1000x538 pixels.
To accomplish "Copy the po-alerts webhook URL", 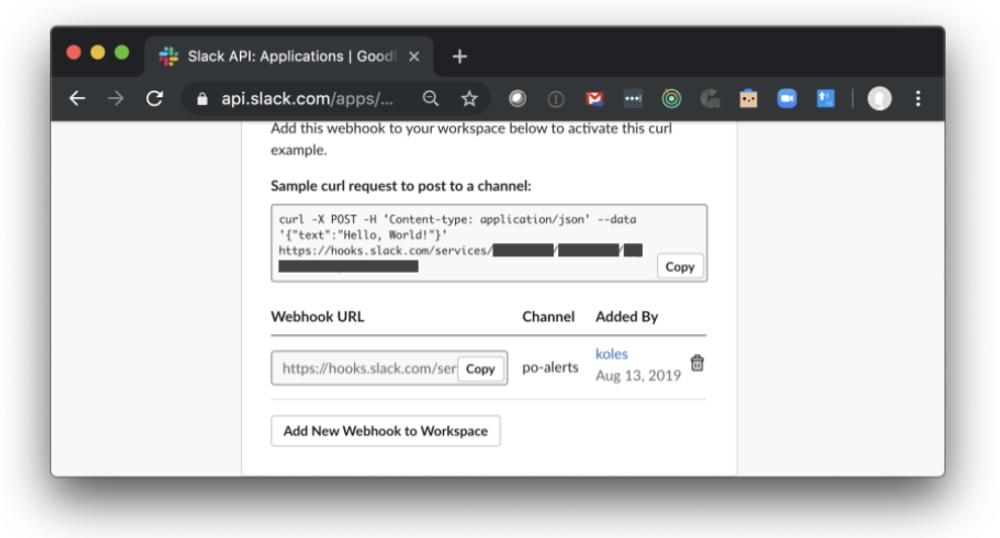I will click(x=480, y=368).
